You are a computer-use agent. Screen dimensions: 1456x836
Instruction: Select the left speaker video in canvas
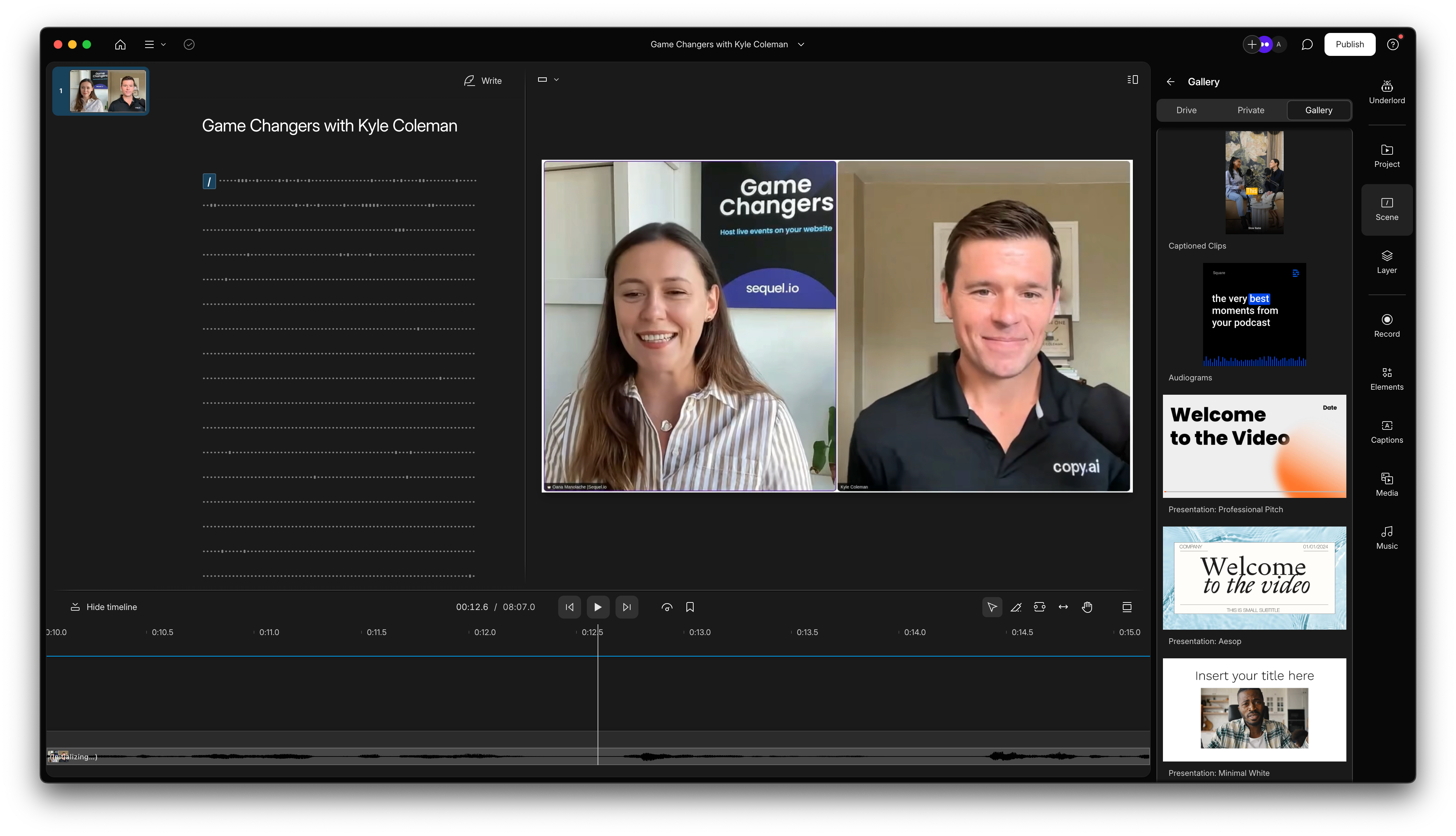pyautogui.click(x=690, y=326)
